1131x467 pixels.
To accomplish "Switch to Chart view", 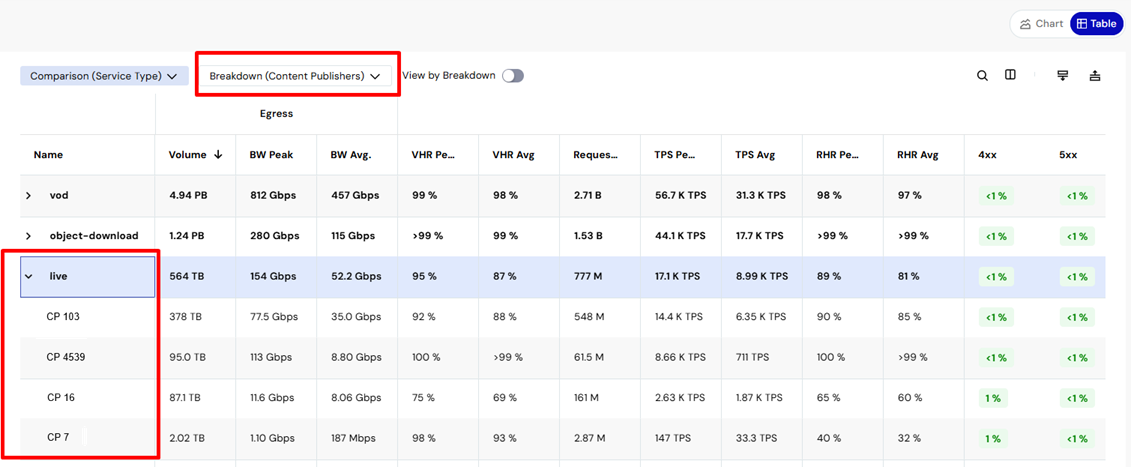I will (x=1042, y=24).
